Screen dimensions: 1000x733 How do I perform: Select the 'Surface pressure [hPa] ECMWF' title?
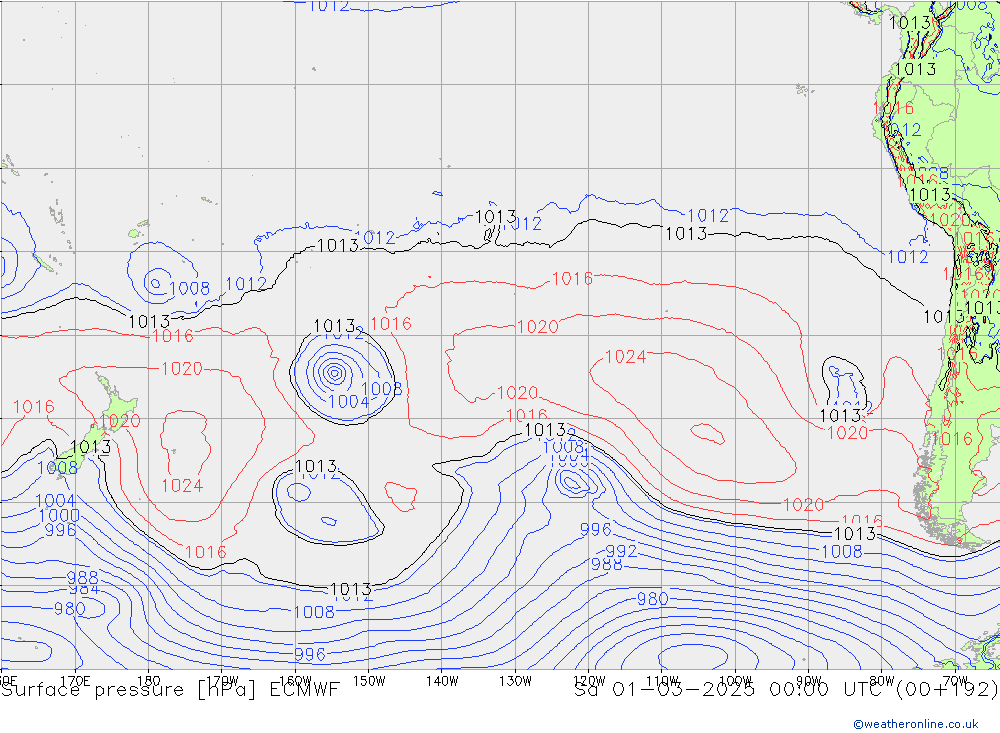[x=170, y=690]
